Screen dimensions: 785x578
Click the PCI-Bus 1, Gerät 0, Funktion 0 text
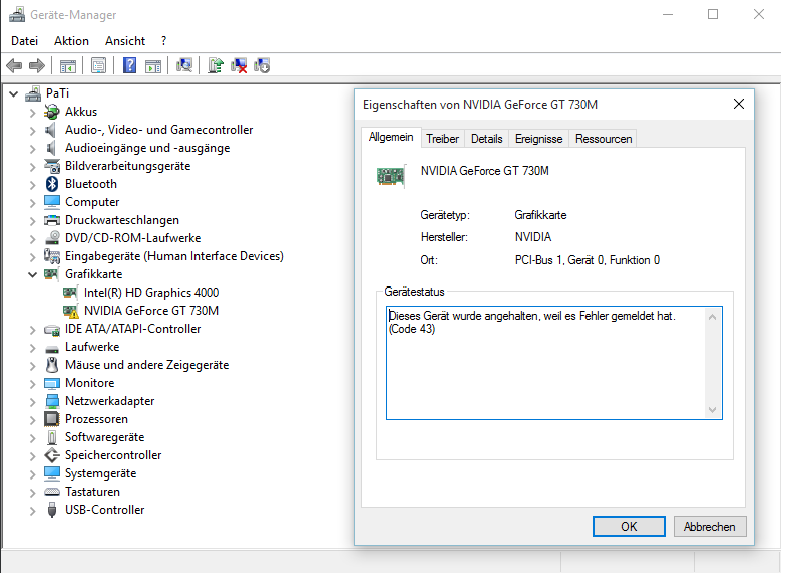(x=587, y=260)
